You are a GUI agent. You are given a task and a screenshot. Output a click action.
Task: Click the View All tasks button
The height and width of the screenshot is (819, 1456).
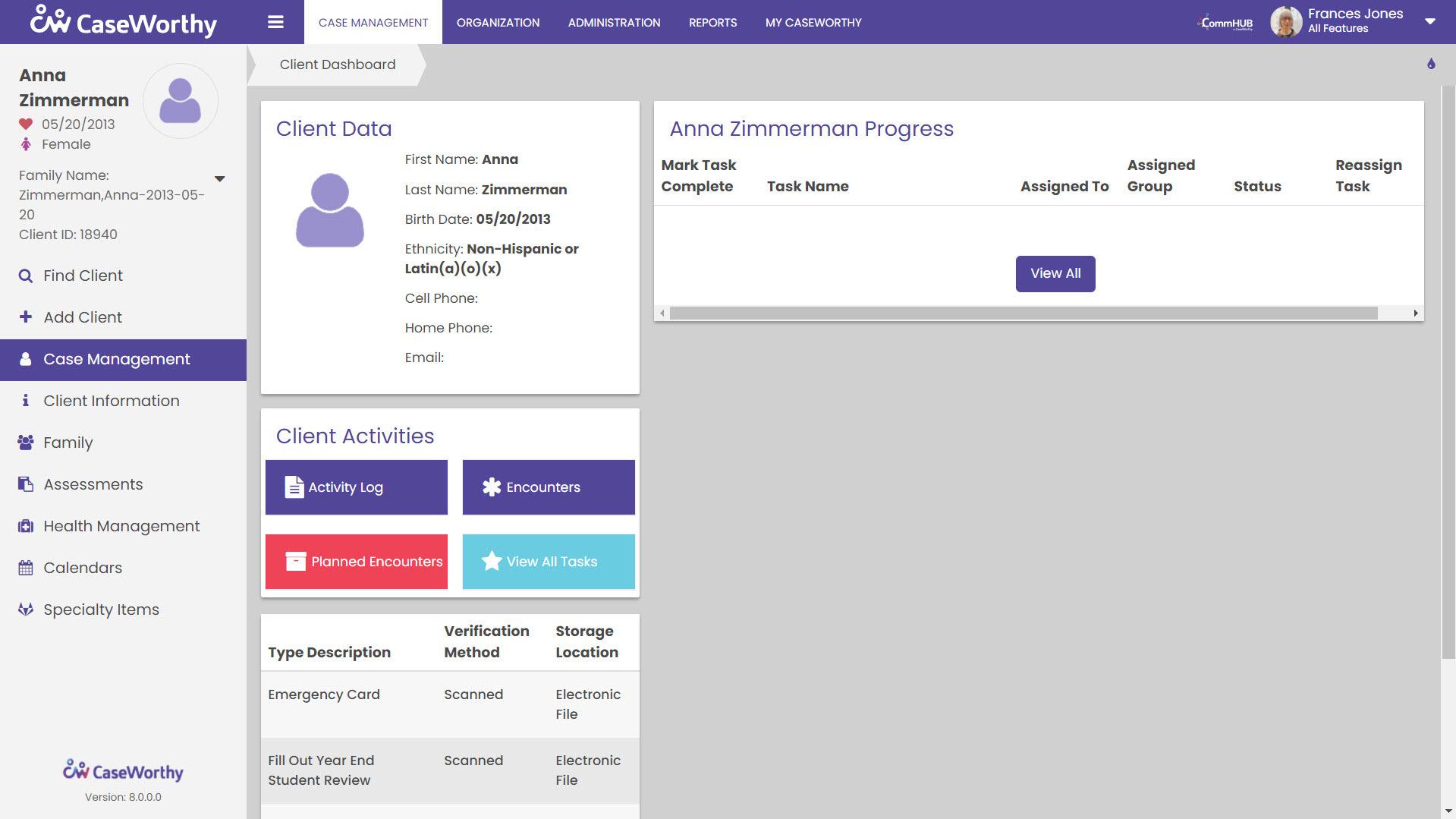tap(1055, 273)
